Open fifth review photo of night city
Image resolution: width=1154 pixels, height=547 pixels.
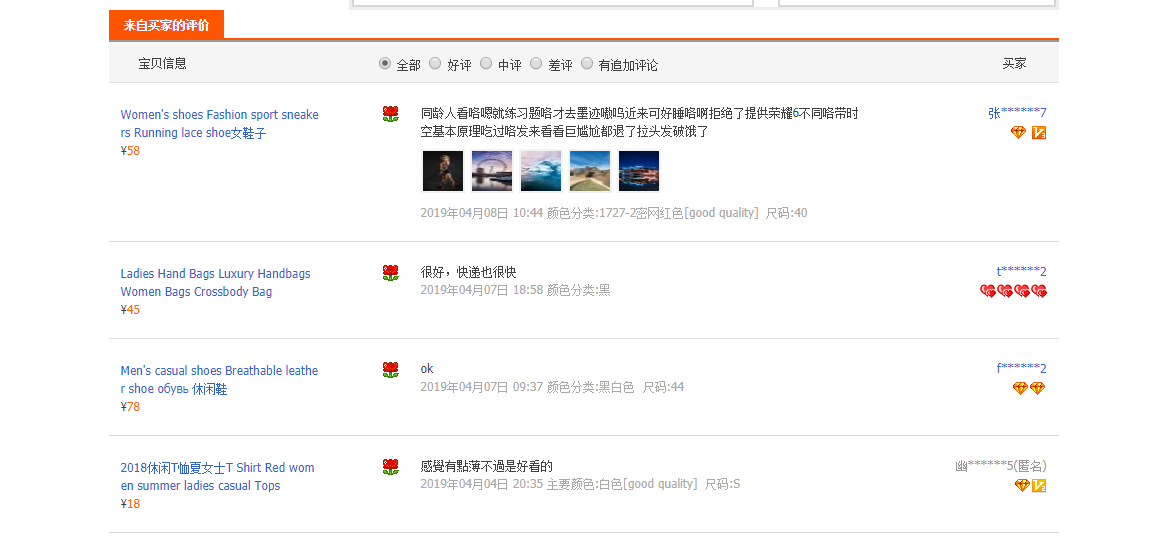(x=639, y=171)
